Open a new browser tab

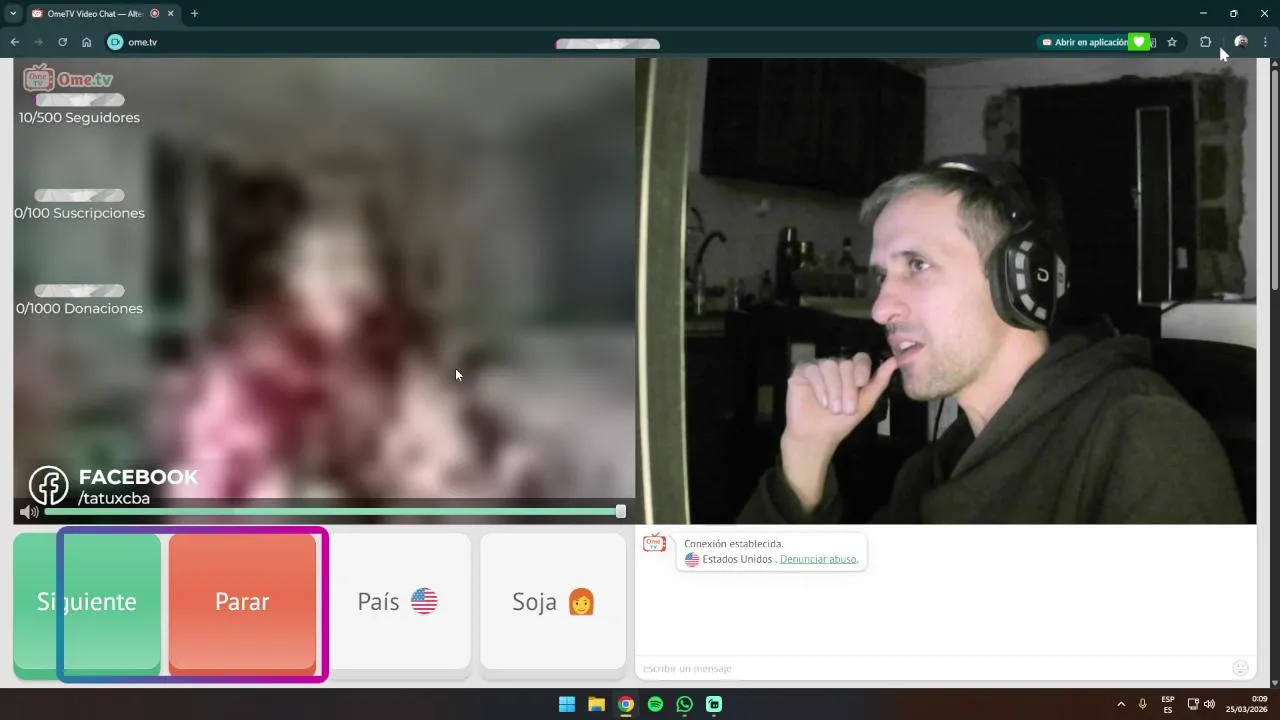pos(194,13)
